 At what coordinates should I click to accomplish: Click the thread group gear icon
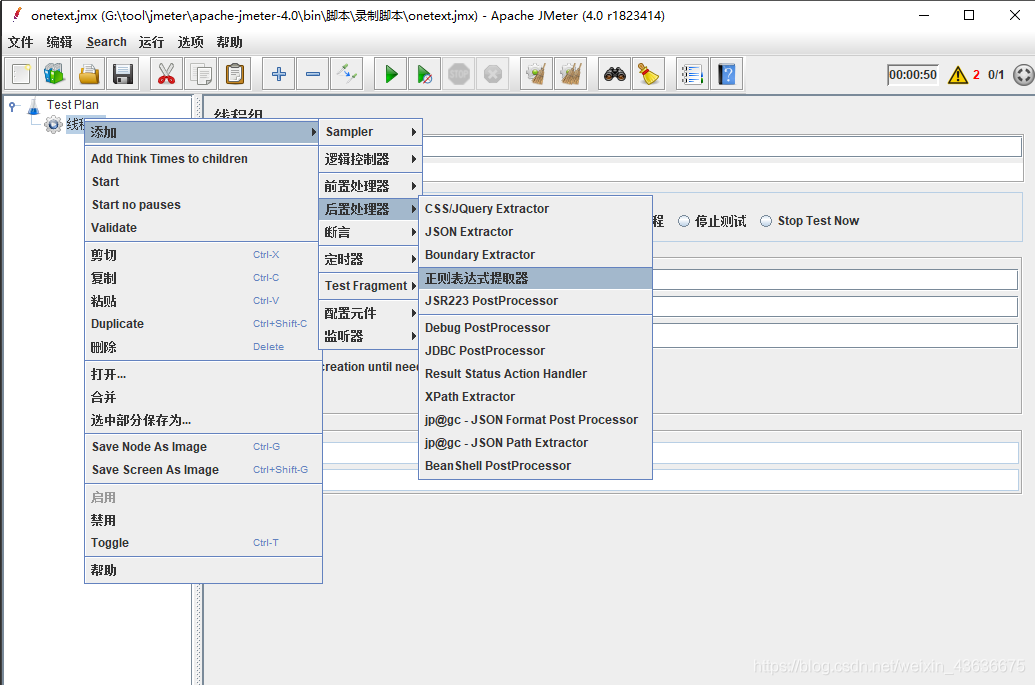pyautogui.click(x=53, y=124)
